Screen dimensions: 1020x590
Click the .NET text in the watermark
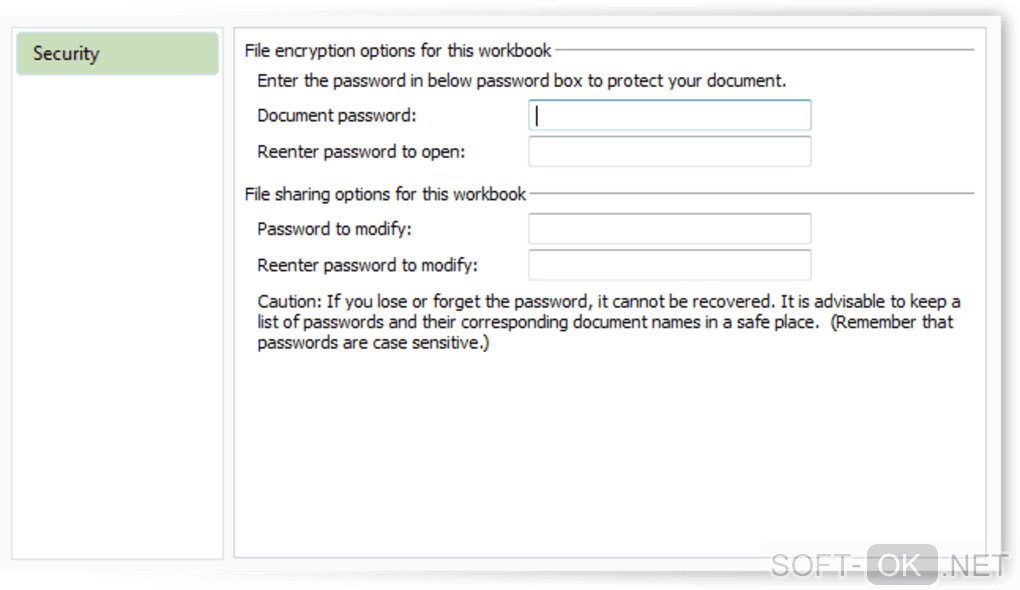974,566
